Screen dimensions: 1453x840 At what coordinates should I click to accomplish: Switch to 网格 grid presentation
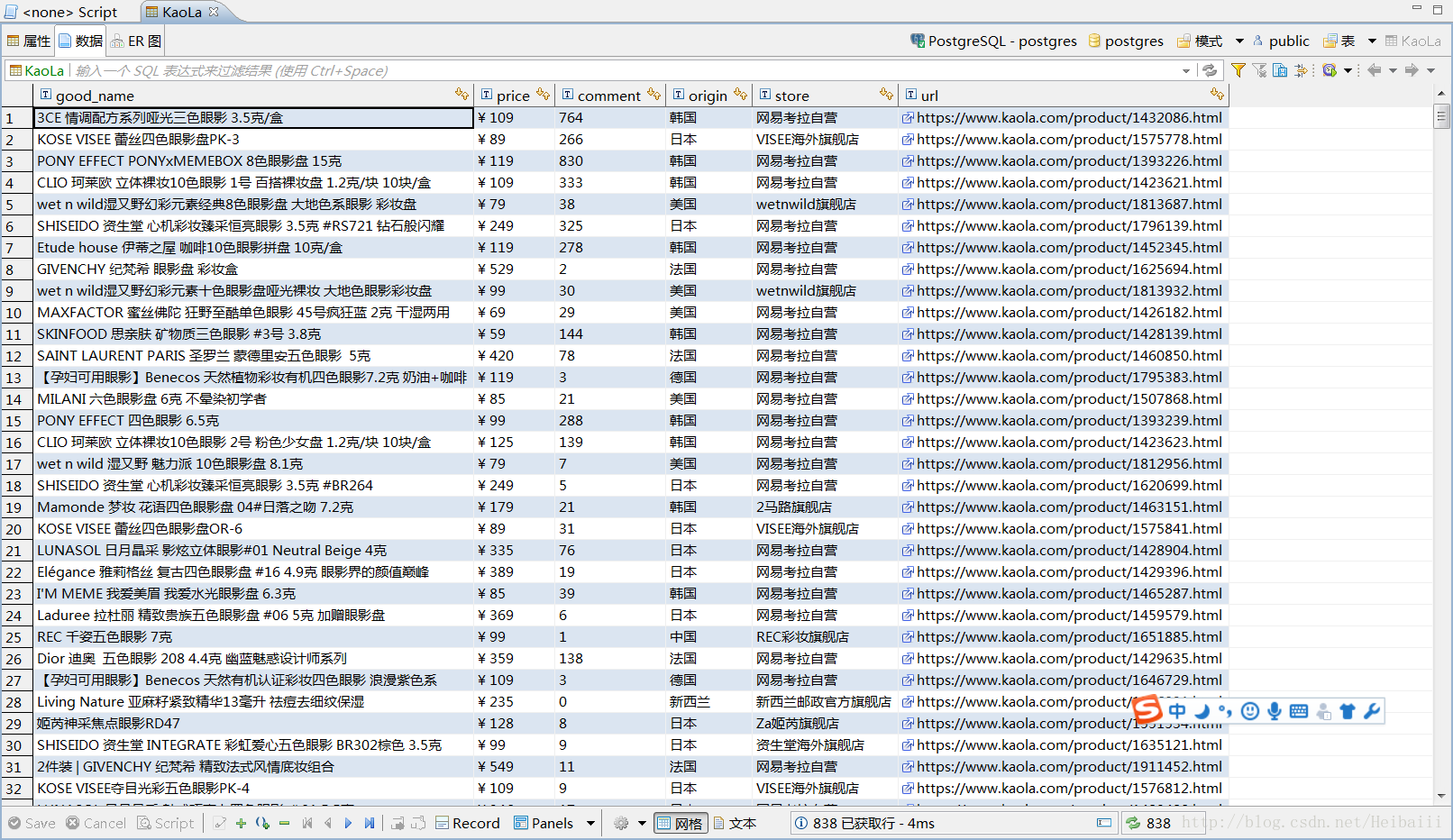tap(681, 823)
